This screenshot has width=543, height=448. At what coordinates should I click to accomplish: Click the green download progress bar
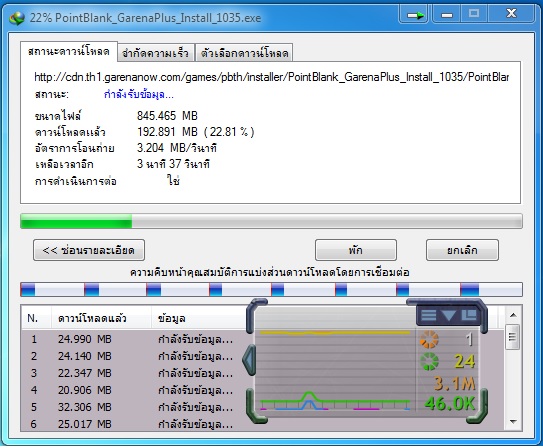click(271, 221)
